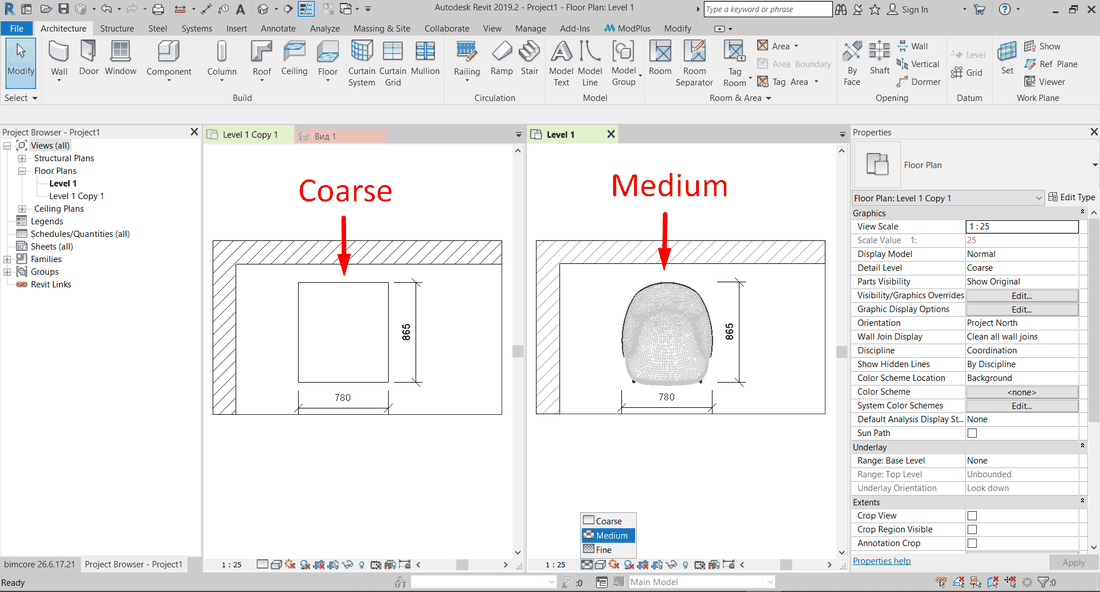Image resolution: width=1100 pixels, height=592 pixels.
Task: Click Edit Type in Properties panel
Action: (x=1071, y=198)
